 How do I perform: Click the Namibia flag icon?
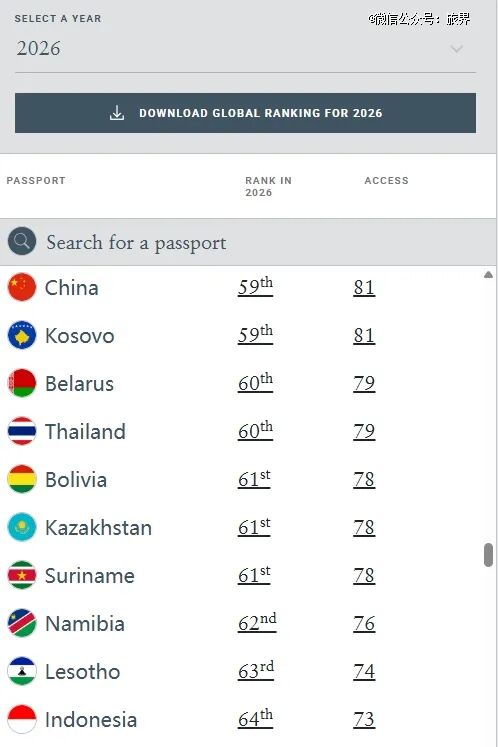pyautogui.click(x=22, y=623)
